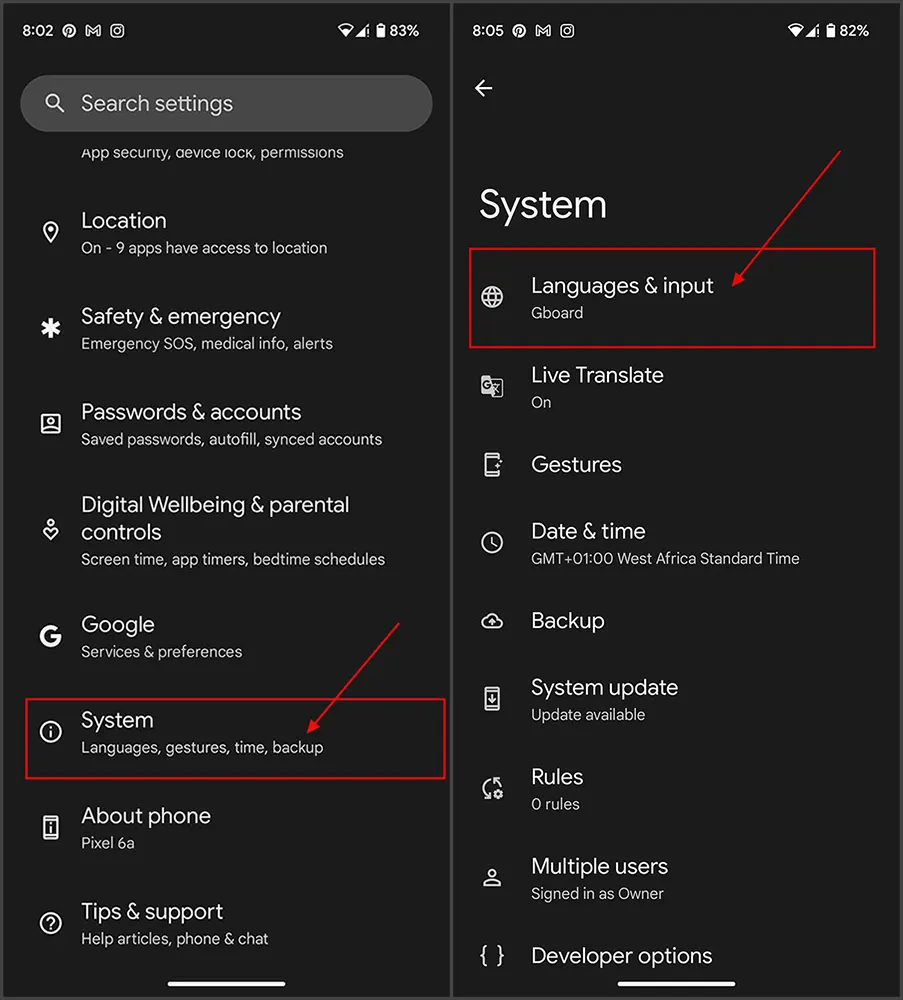Tap the Search settings field
The image size is (903, 1000).
click(x=226, y=103)
